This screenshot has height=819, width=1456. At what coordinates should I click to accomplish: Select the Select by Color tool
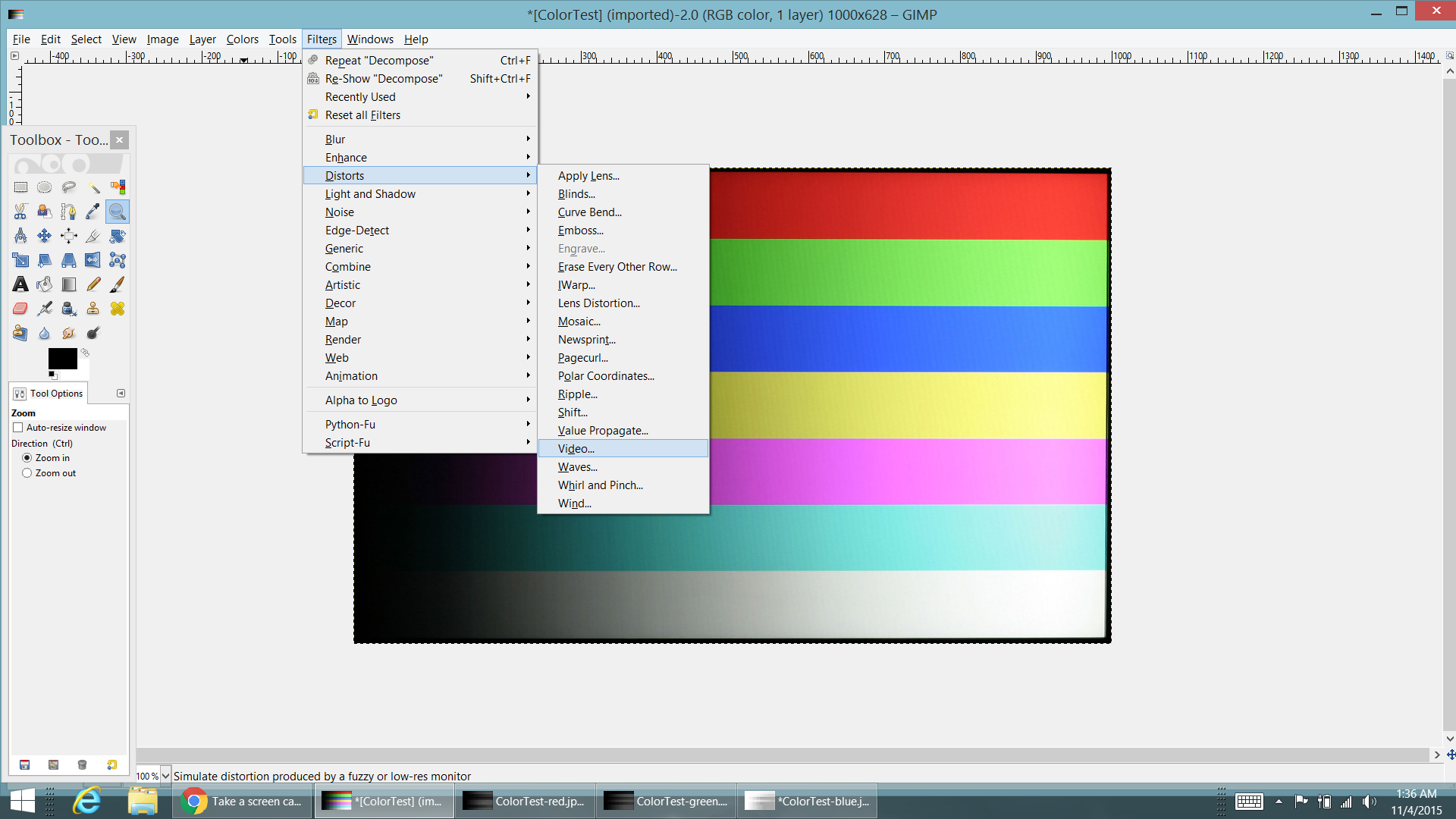(118, 187)
